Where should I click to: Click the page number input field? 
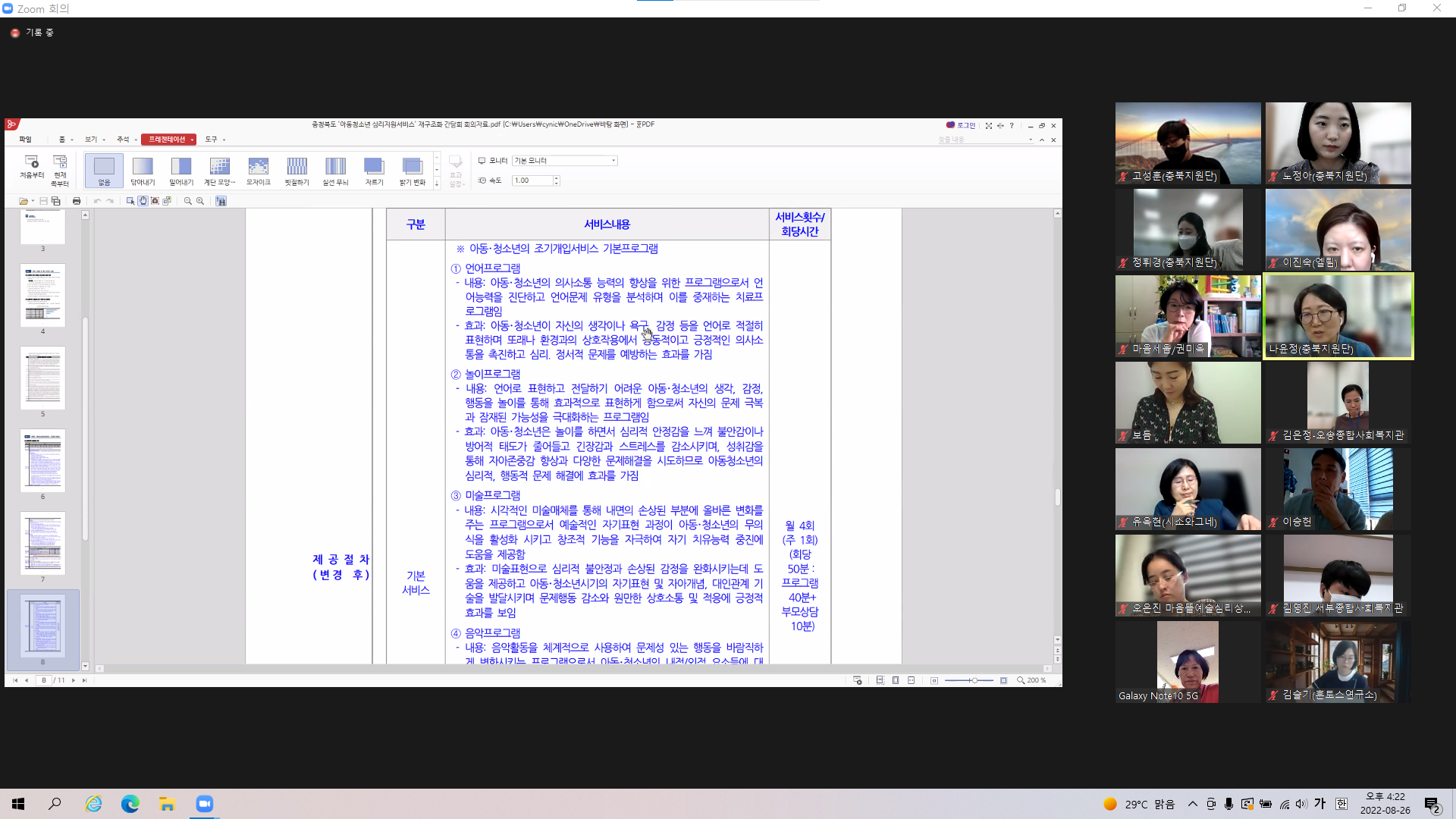[x=43, y=680]
